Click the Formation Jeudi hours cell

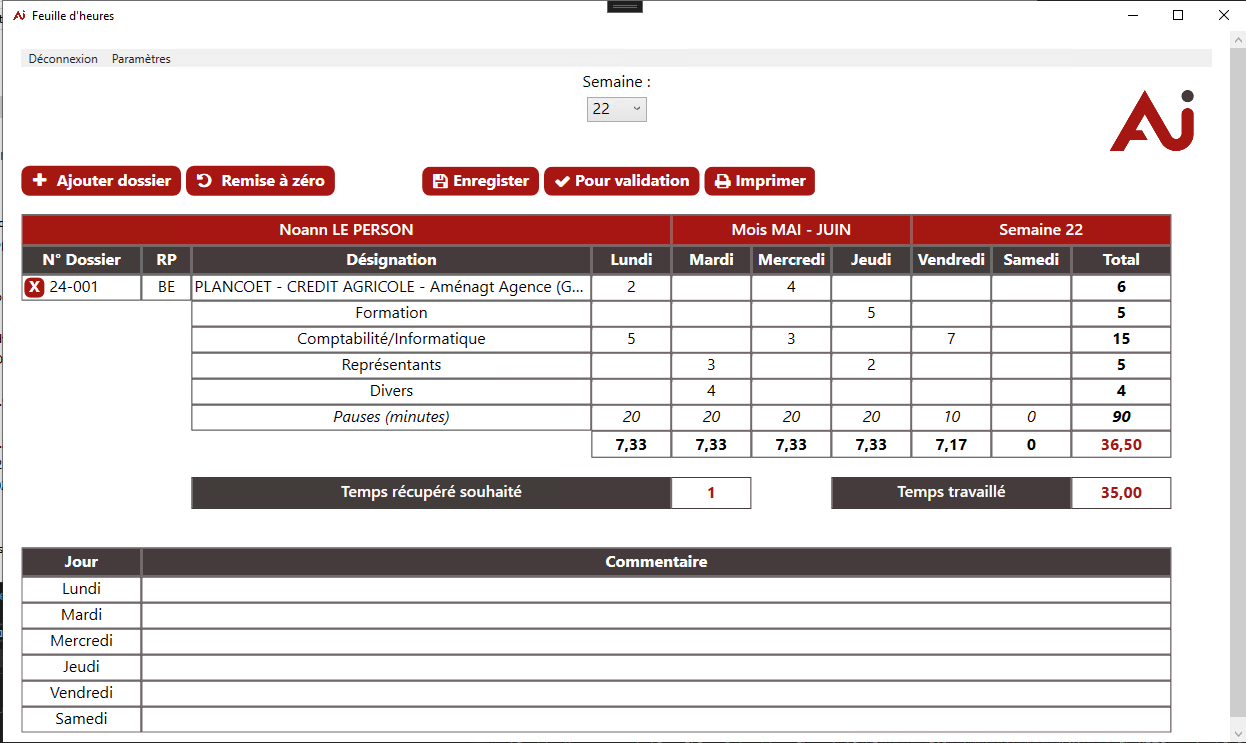[x=871, y=313]
